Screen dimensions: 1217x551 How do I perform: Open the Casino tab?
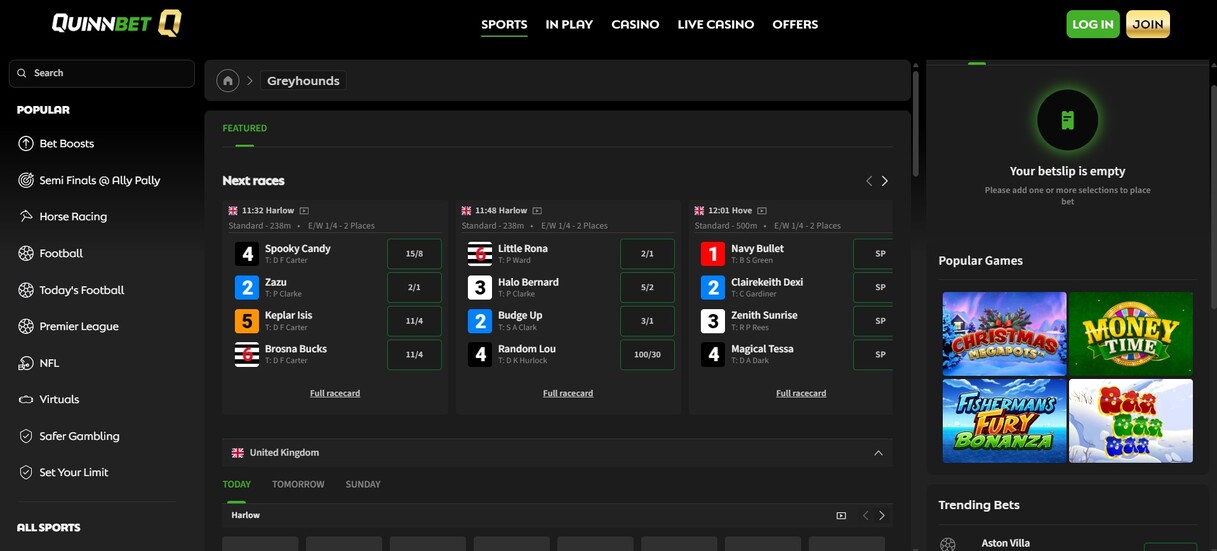click(x=635, y=24)
